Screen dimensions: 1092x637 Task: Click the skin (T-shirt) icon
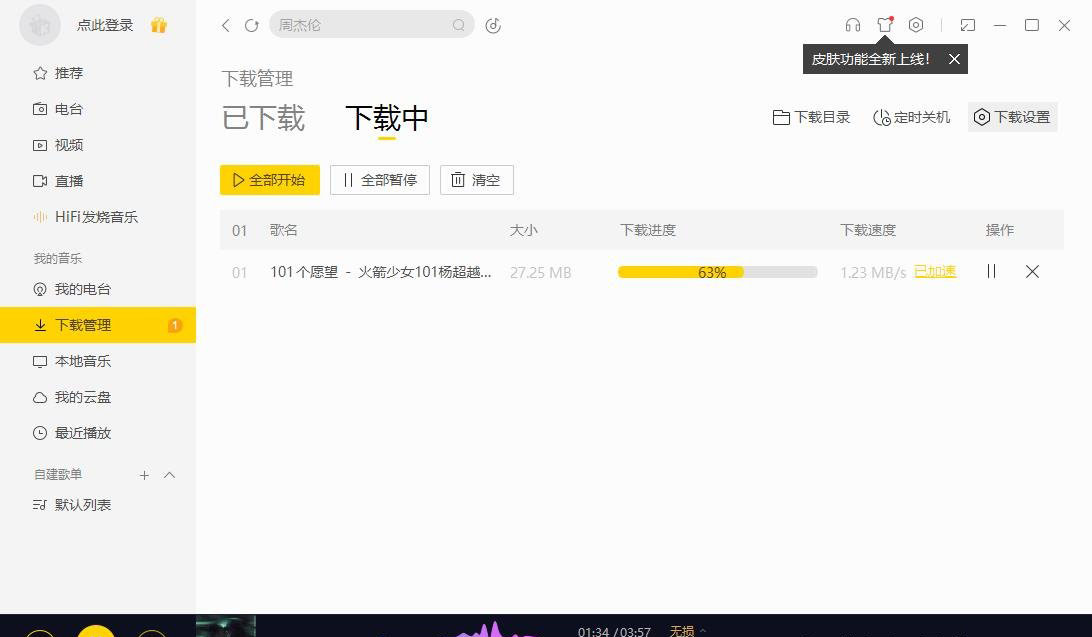pyautogui.click(x=884, y=25)
